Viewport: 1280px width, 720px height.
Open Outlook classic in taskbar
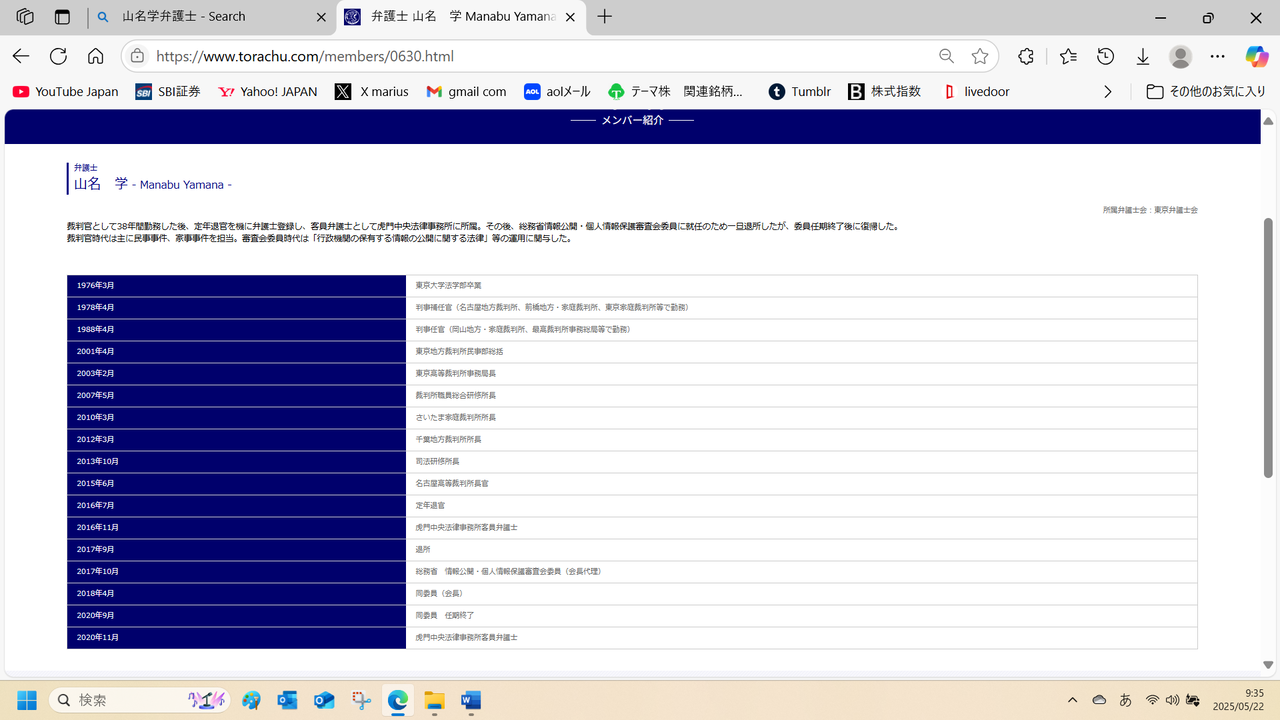point(288,700)
